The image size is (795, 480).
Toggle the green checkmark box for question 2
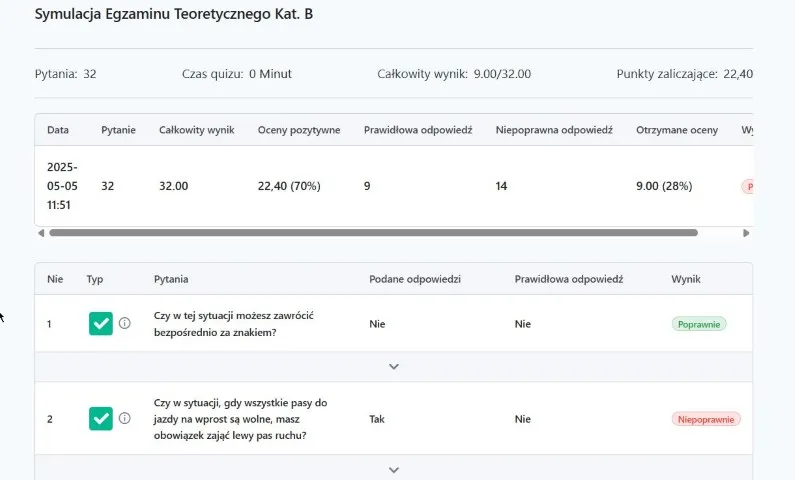tap(101, 418)
